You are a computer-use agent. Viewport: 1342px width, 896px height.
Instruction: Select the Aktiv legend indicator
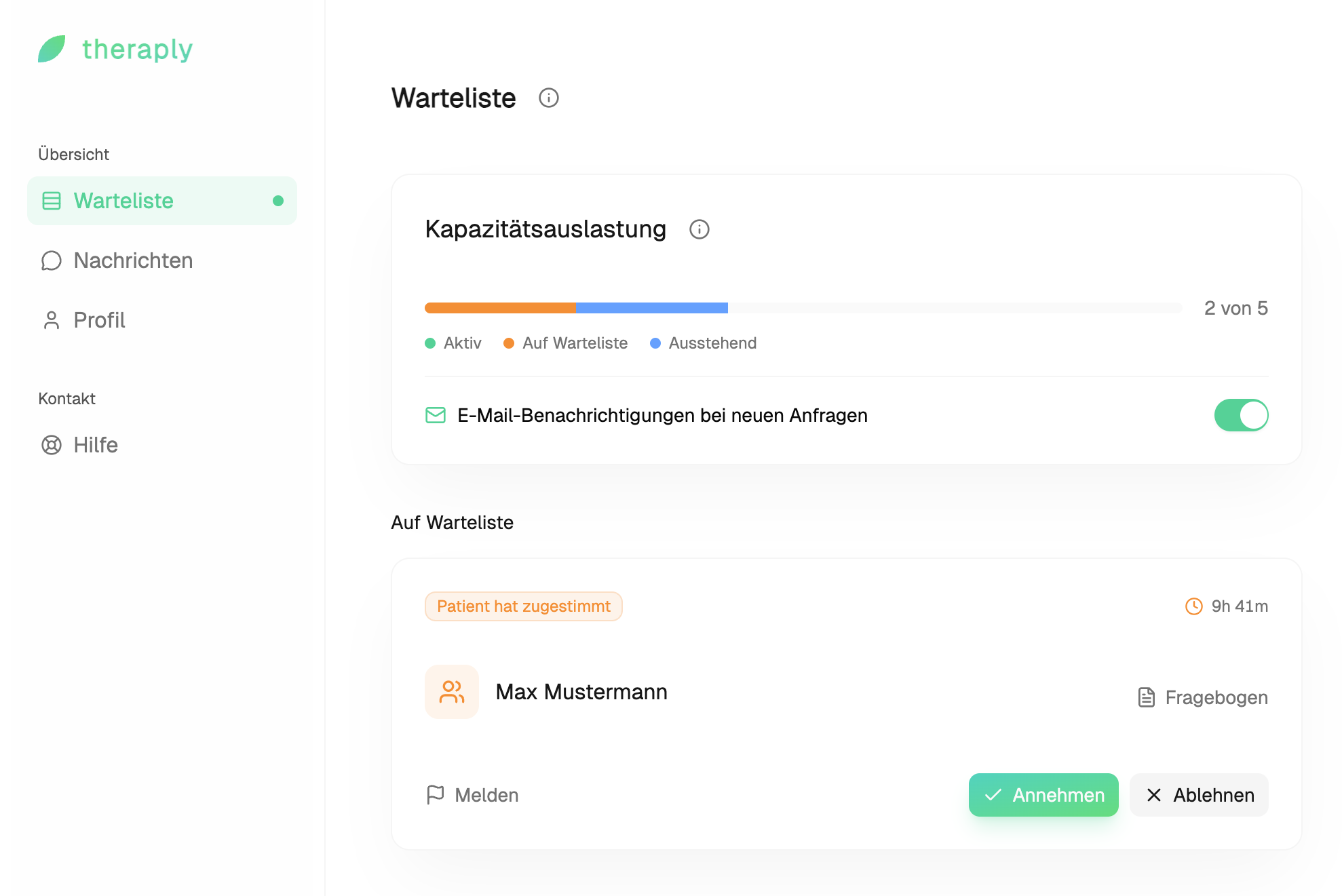432,343
